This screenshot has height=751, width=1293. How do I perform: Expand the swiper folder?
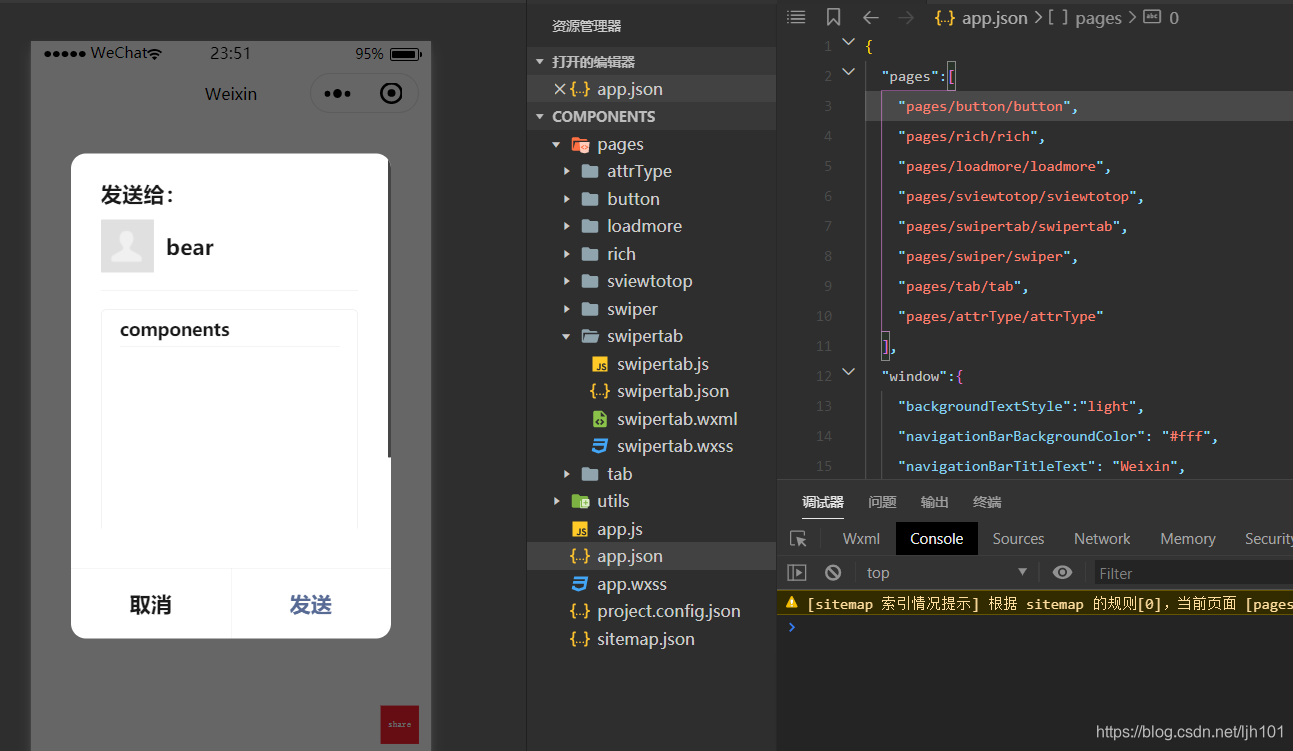tap(567, 309)
